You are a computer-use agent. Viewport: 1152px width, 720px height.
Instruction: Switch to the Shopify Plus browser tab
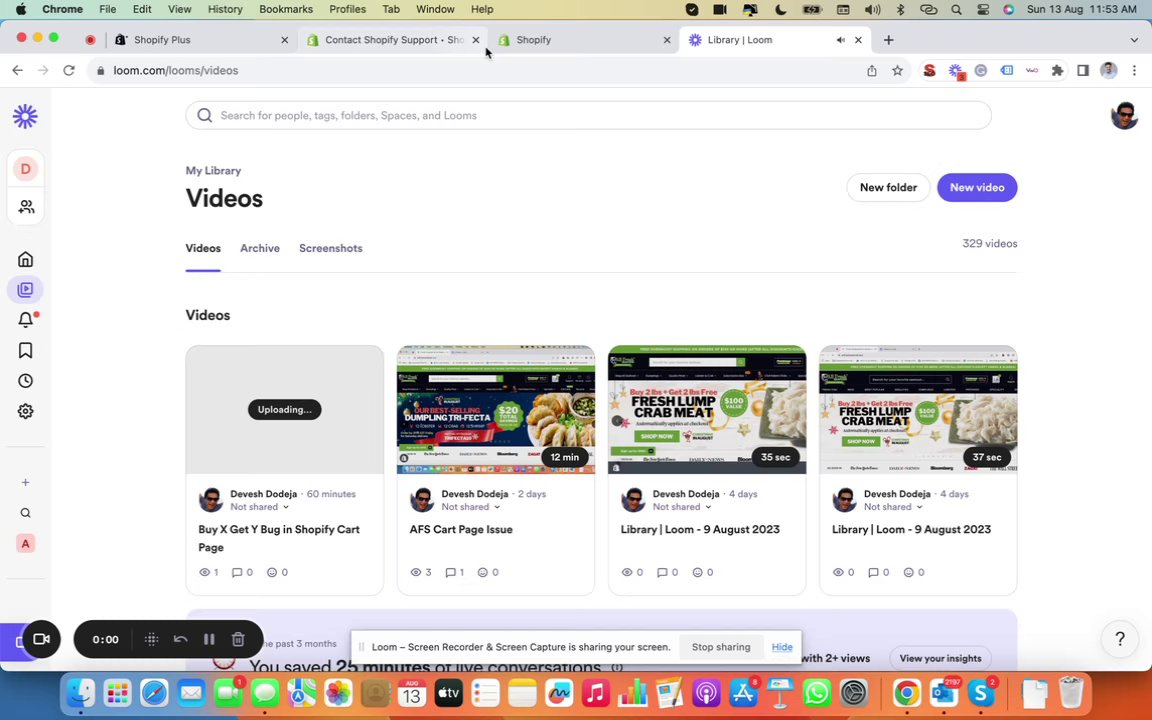(202, 40)
